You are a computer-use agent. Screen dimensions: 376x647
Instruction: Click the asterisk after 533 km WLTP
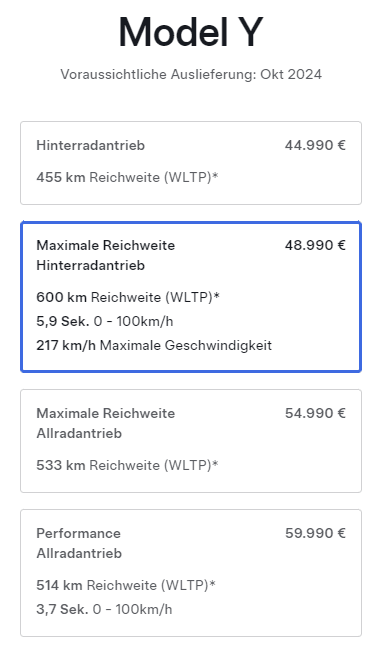(x=215, y=464)
